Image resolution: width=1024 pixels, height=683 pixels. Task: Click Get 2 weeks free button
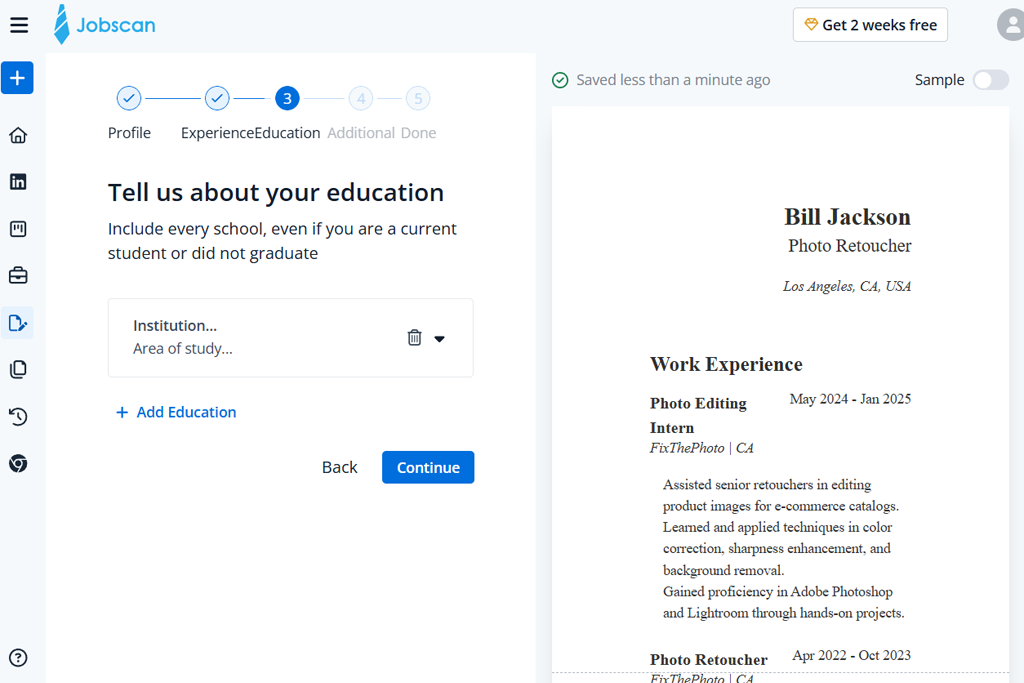tap(870, 25)
